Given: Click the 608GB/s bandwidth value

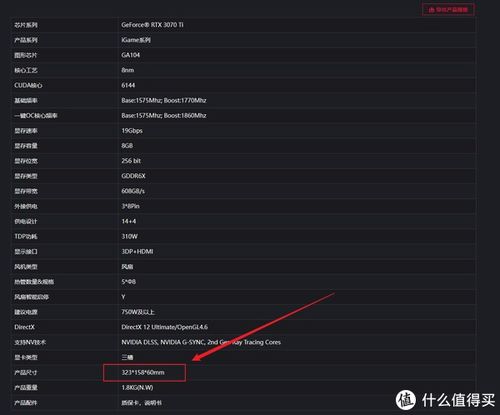Looking at the screenshot, I should [133, 191].
